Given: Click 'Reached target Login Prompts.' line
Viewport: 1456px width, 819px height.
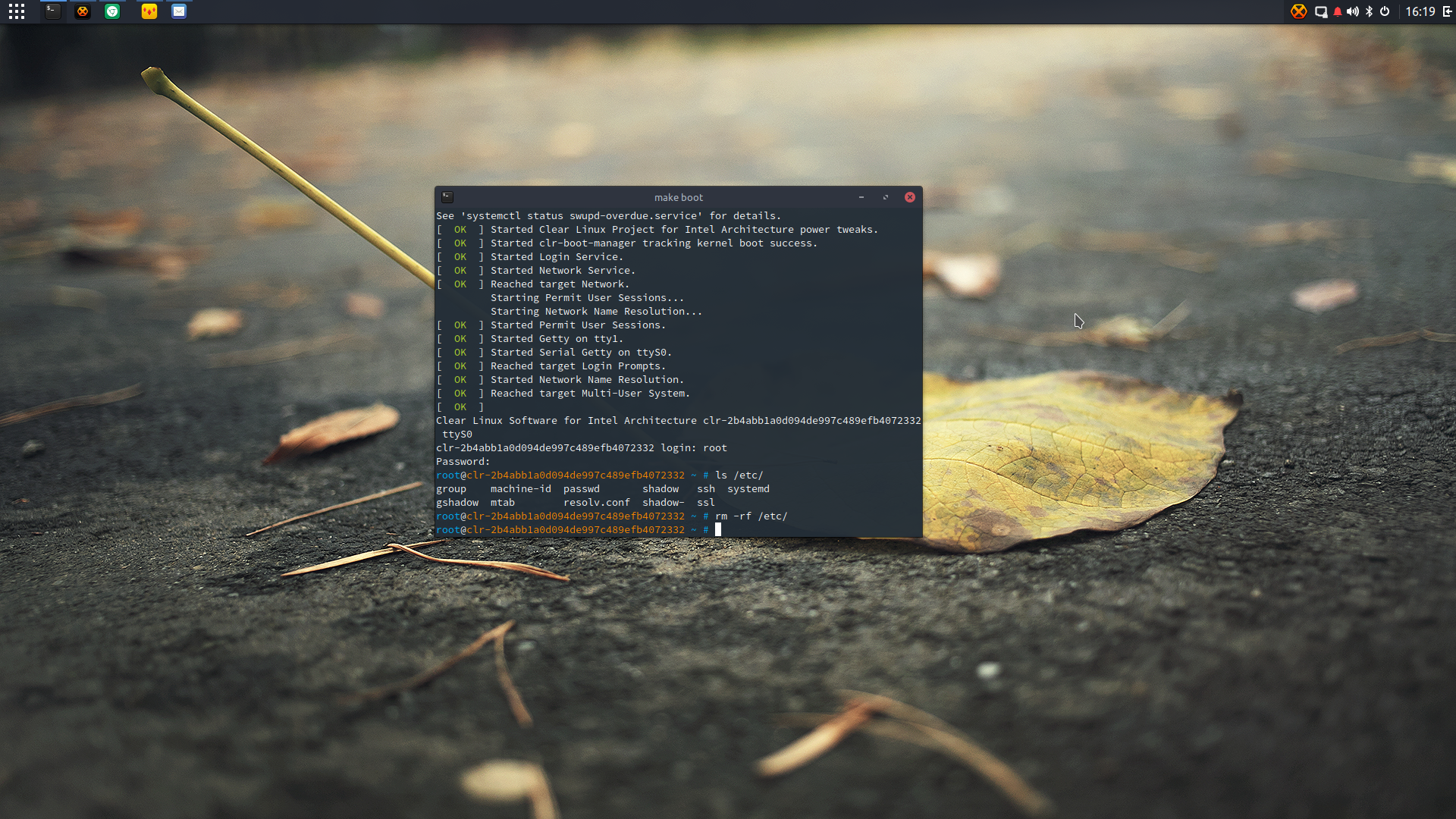Looking at the screenshot, I should click(x=578, y=366).
